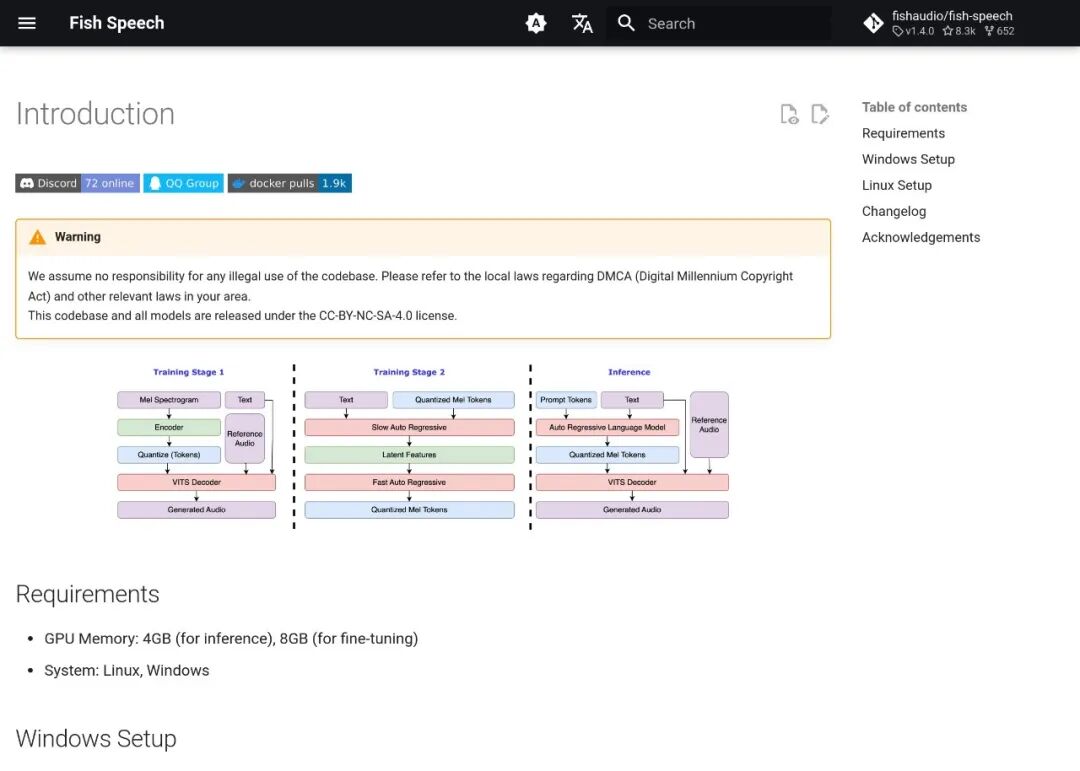Click the GPU Memory requirement line

tap(231, 639)
